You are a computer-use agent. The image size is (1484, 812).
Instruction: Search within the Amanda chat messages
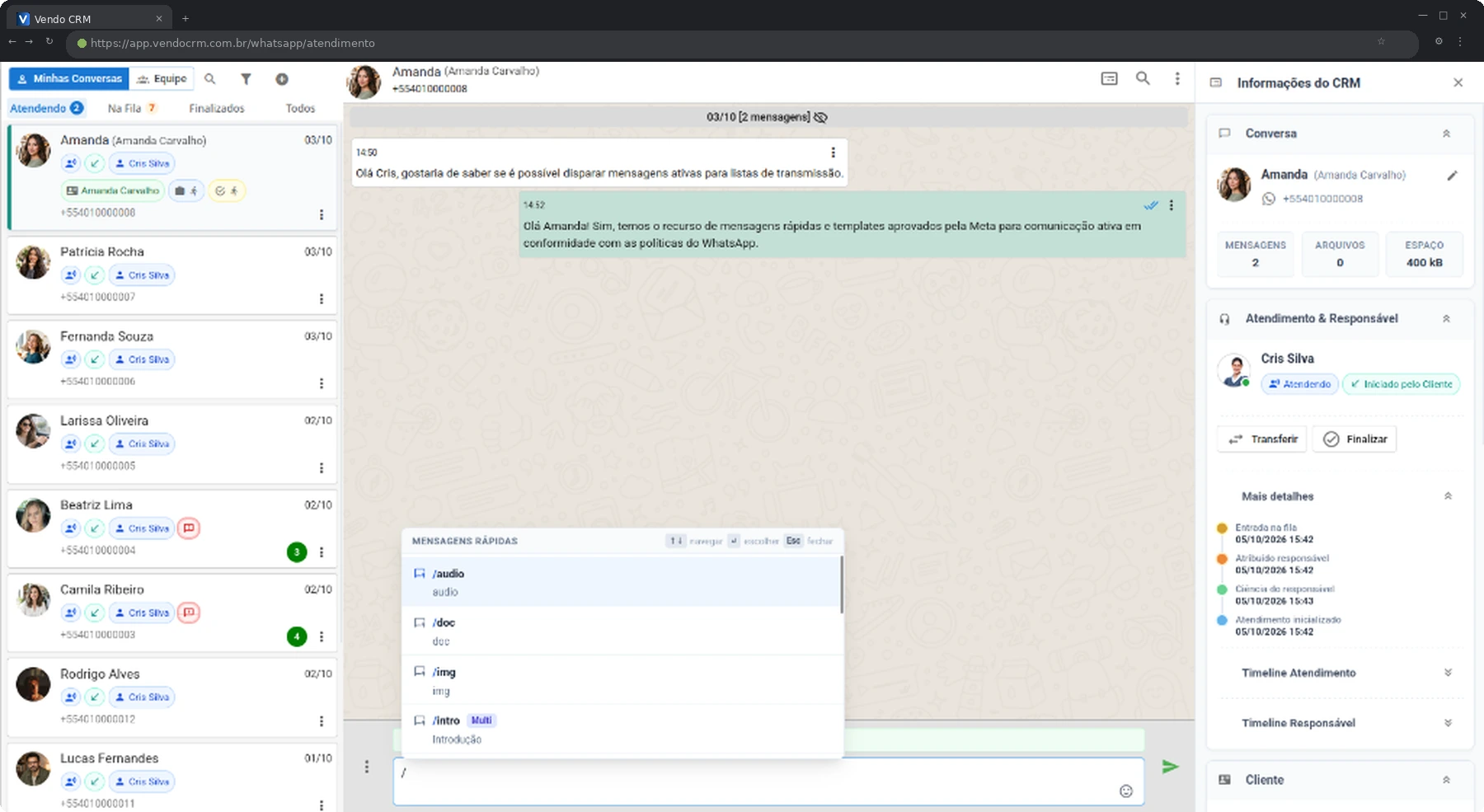pyautogui.click(x=1143, y=78)
